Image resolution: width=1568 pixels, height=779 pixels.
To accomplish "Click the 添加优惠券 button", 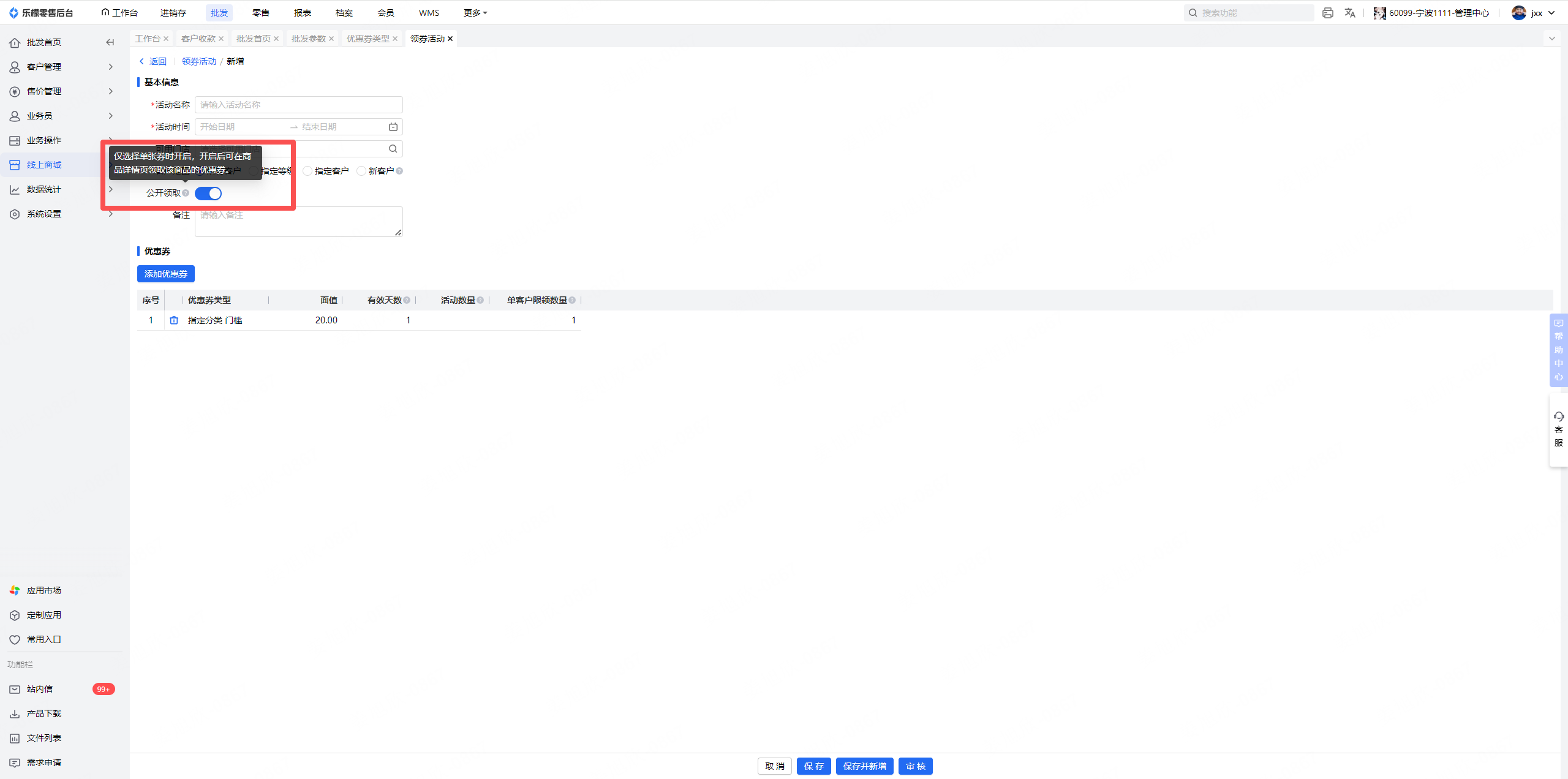I will (166, 274).
